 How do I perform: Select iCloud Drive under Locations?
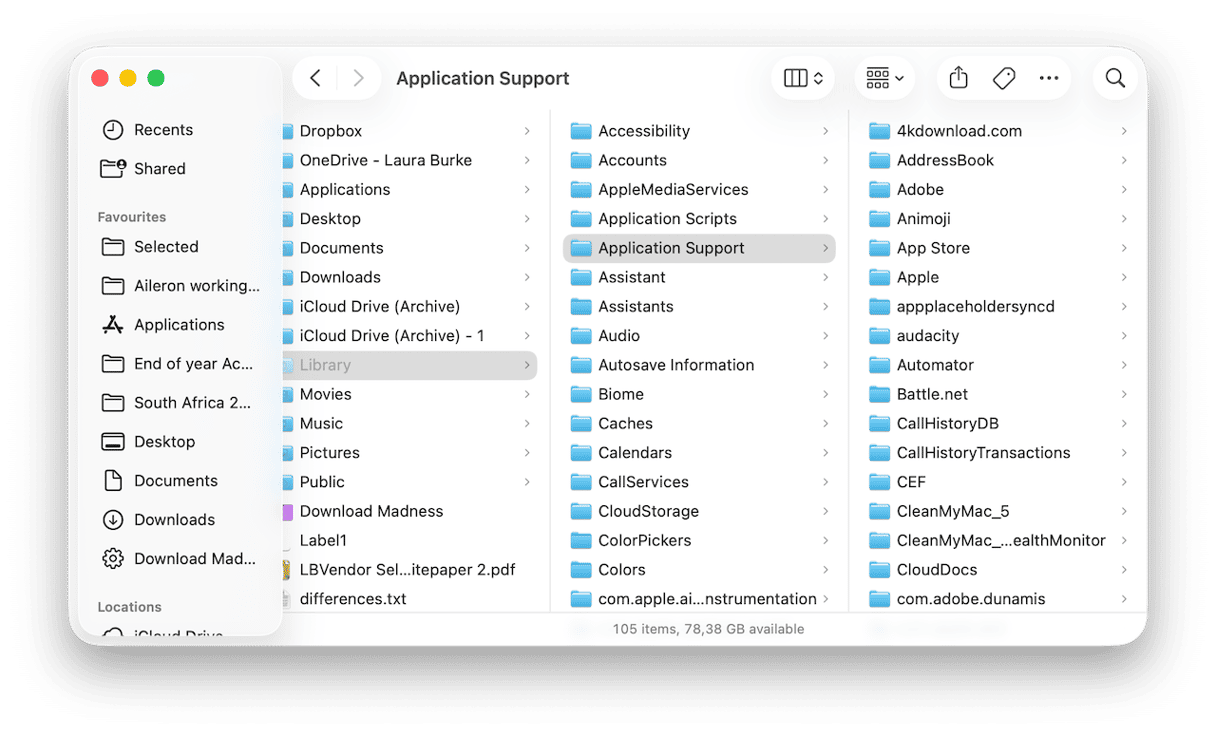tap(176, 633)
